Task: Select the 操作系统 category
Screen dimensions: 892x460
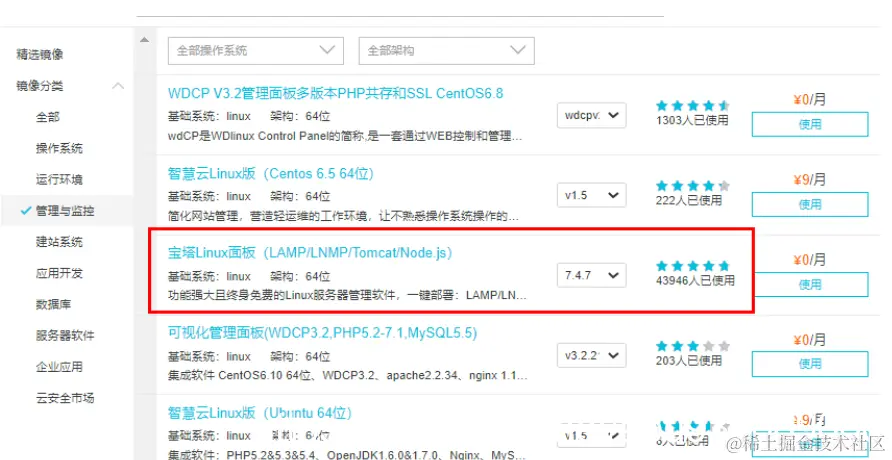Action: tap(59, 148)
